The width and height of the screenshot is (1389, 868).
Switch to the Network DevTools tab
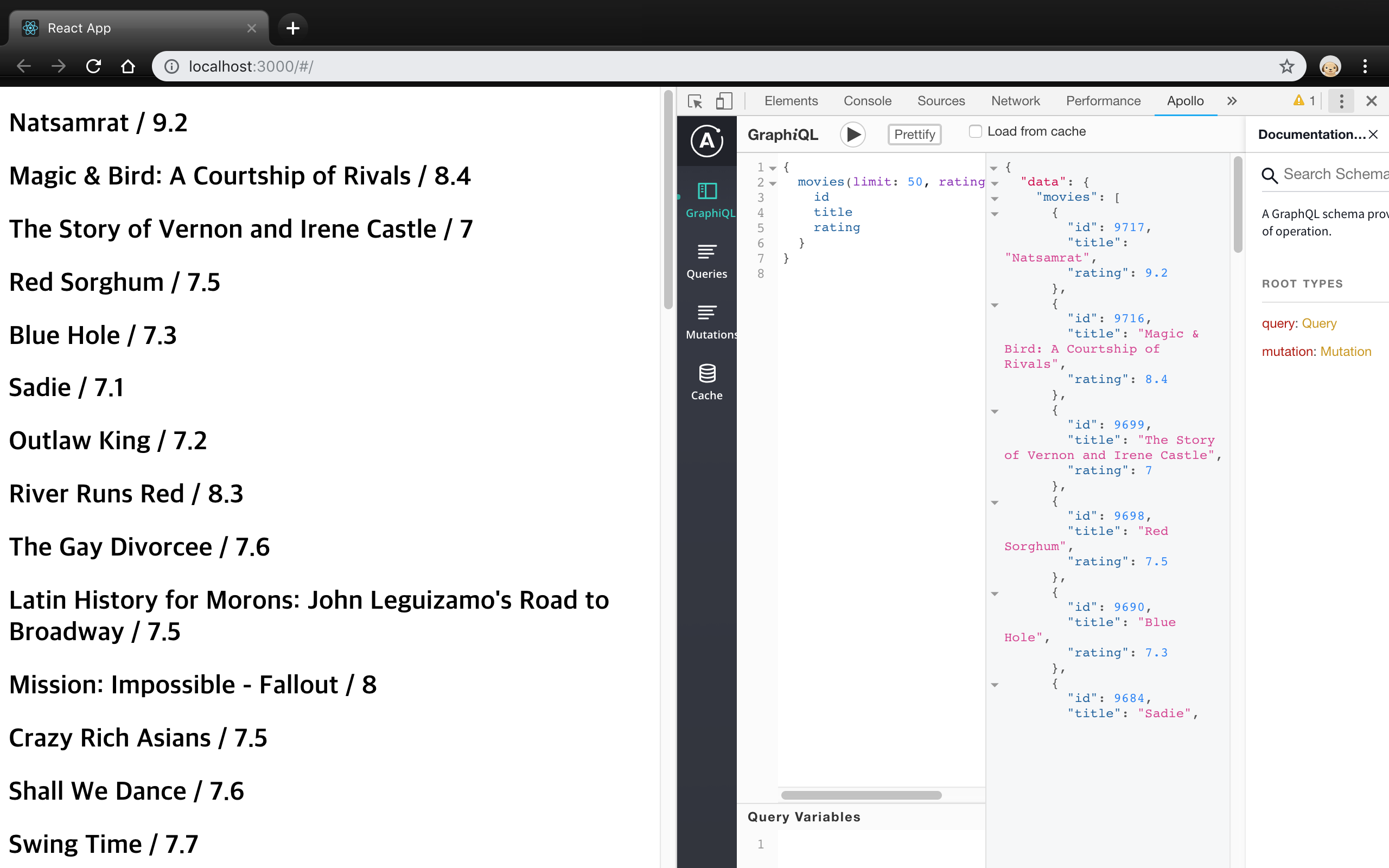point(1015,101)
